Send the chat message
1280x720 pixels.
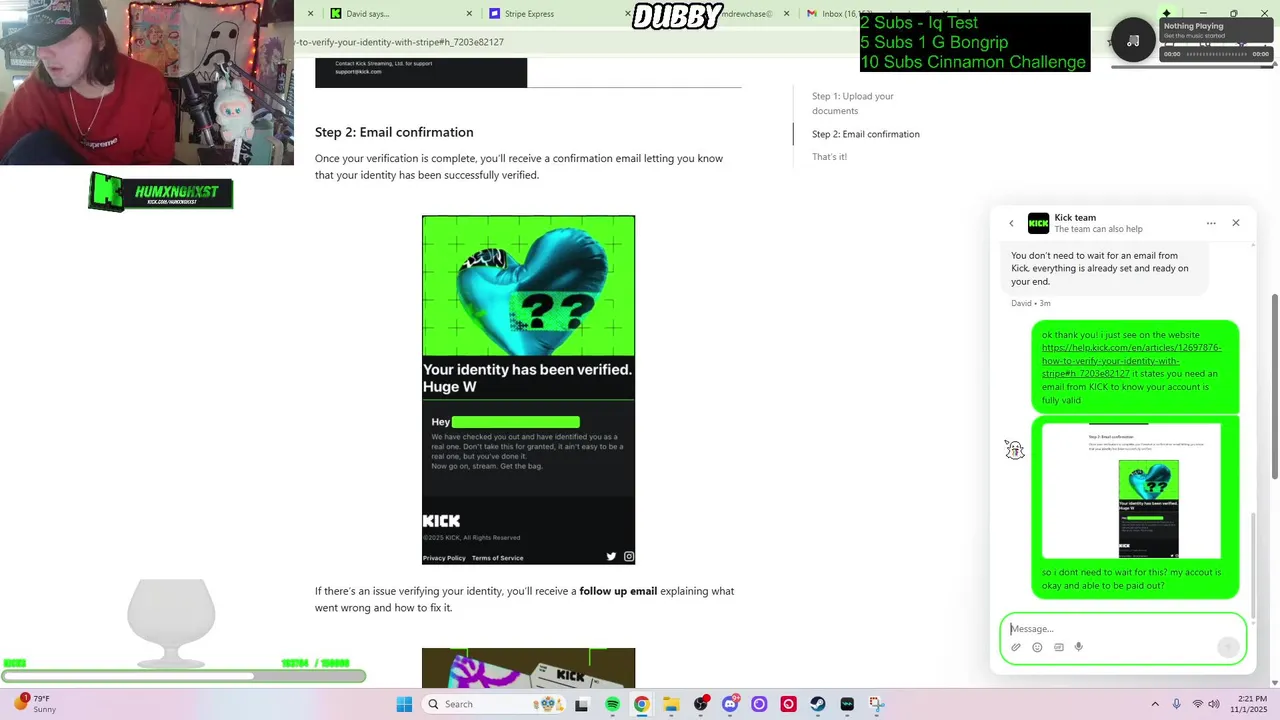(x=1229, y=647)
